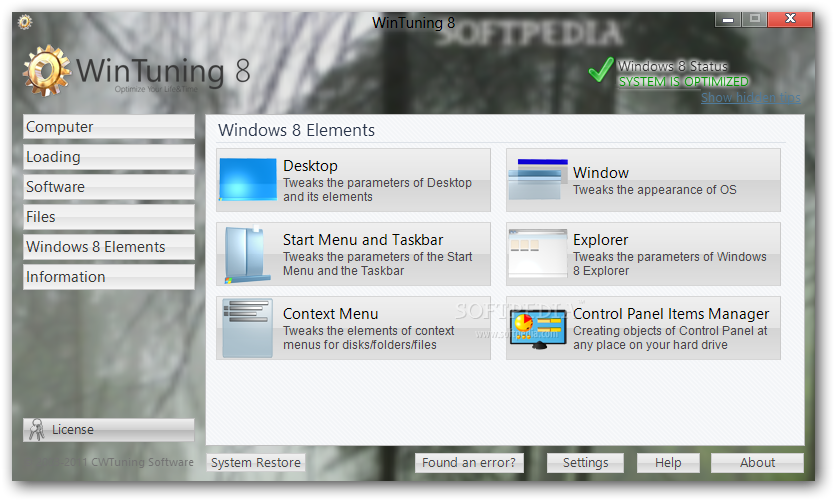Click the Window tile icon
This screenshot has width=835, height=501.
click(538, 179)
